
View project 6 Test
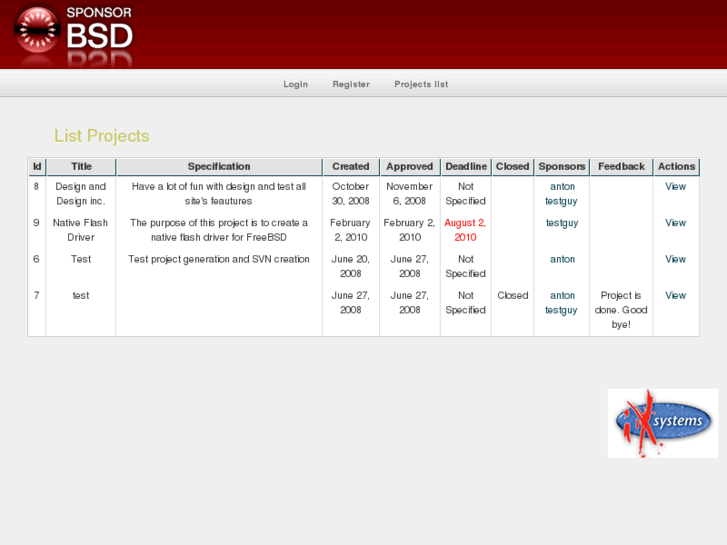pyautogui.click(x=675, y=259)
